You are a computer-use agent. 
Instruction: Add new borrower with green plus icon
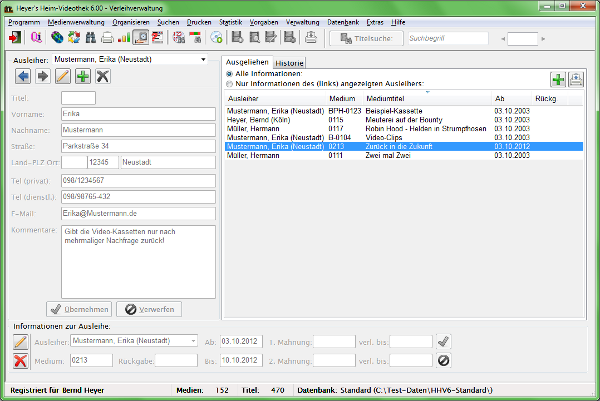tap(82, 77)
